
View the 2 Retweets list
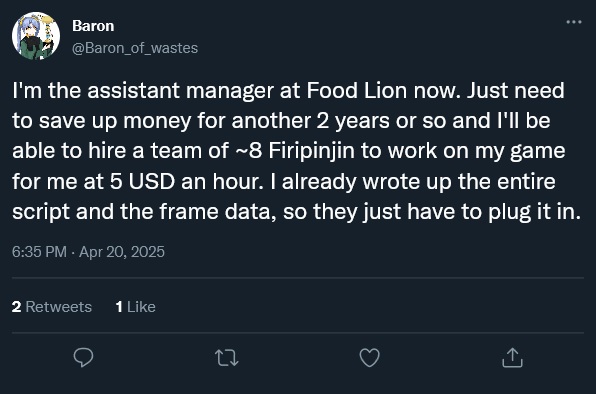tap(52, 307)
